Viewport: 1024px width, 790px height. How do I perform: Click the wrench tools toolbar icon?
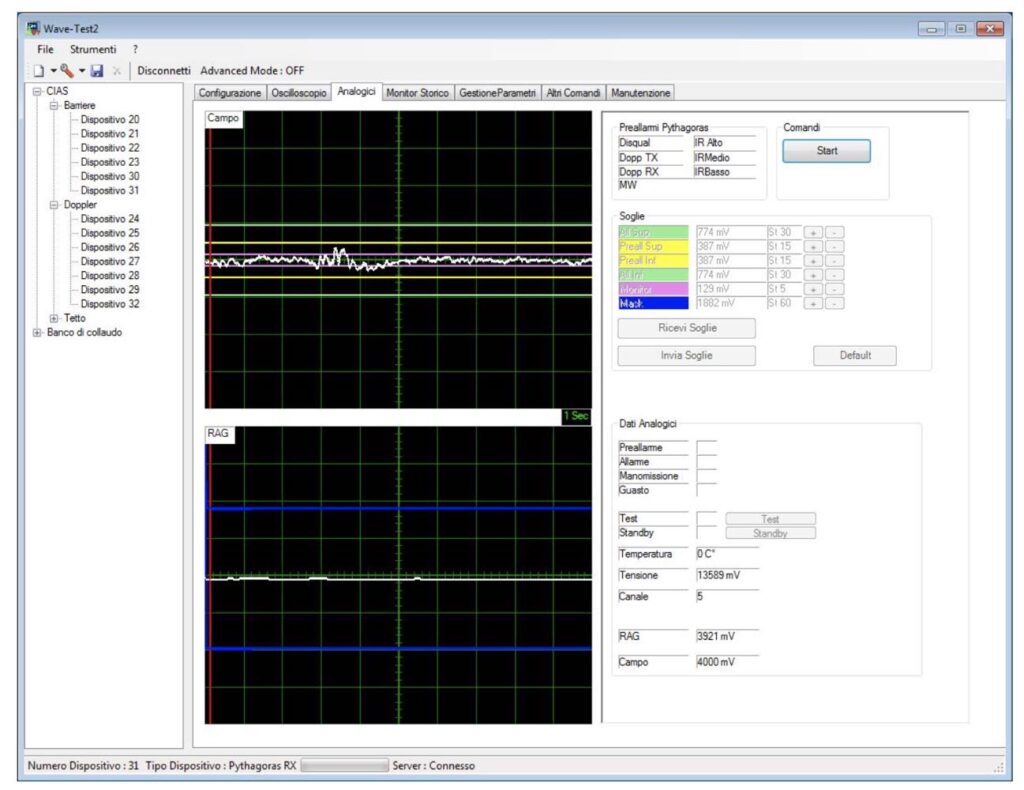(x=67, y=71)
